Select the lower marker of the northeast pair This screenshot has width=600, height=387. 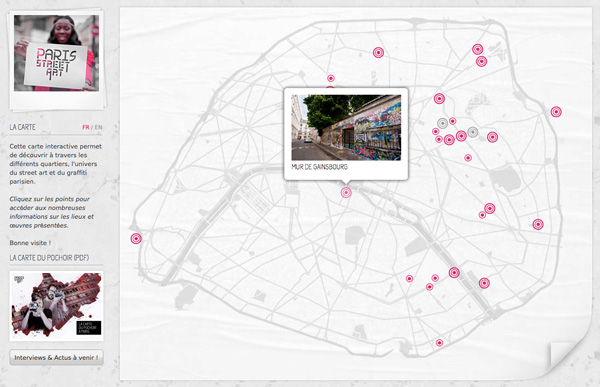(481, 61)
